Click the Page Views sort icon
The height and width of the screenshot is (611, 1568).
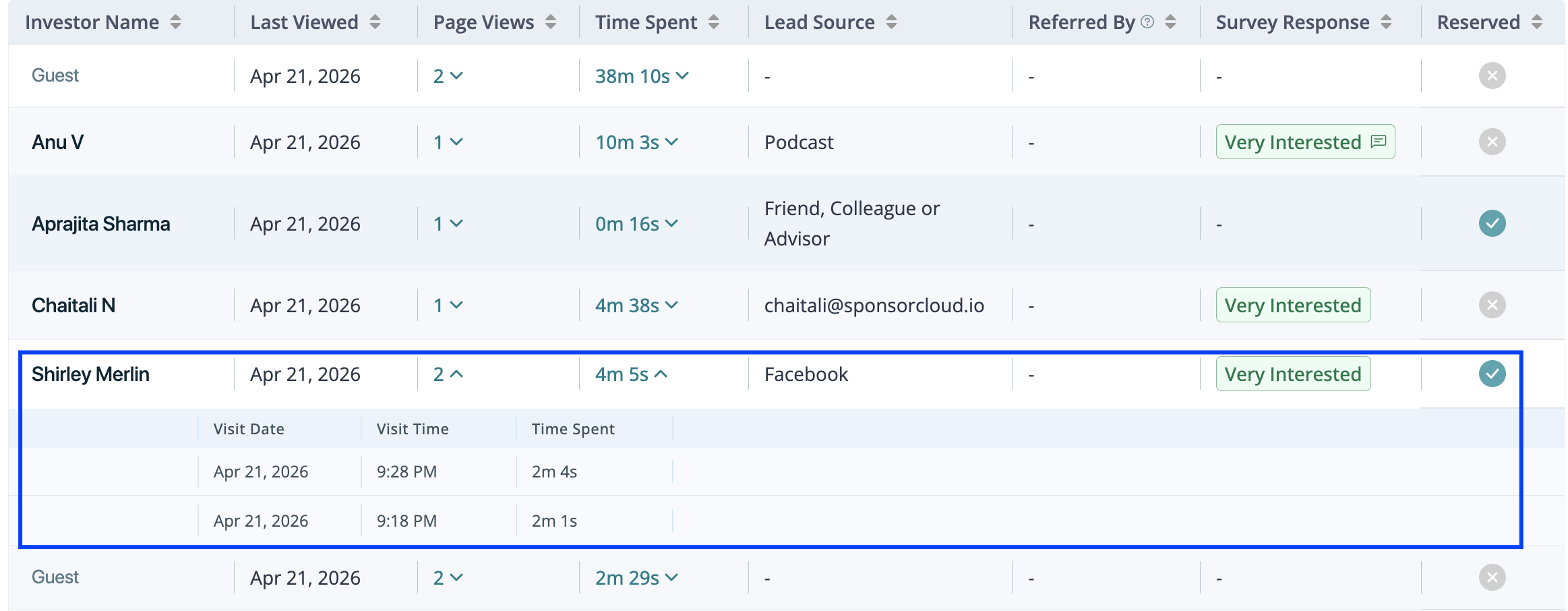coord(550,22)
